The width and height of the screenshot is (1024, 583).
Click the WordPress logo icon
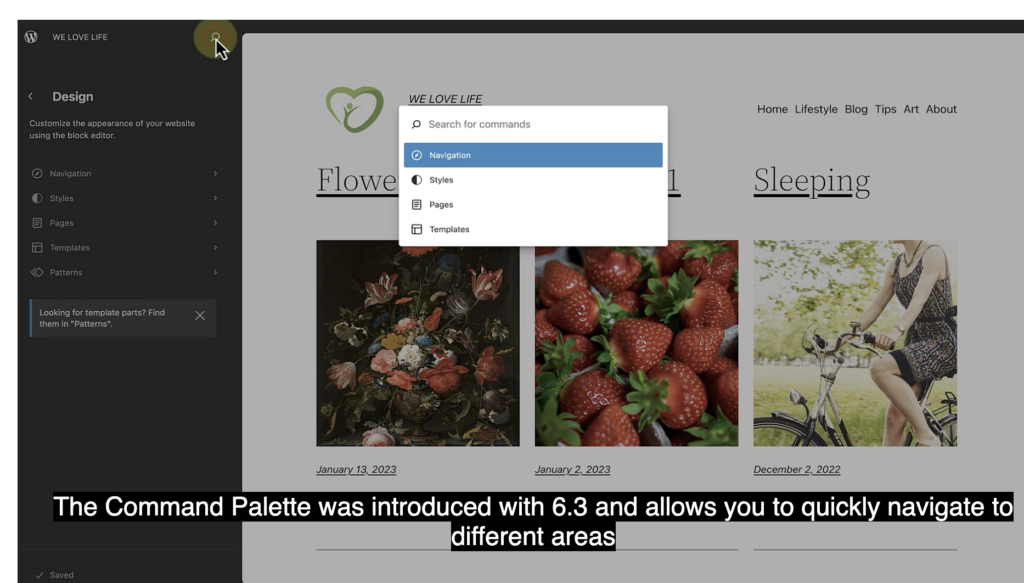[31, 37]
